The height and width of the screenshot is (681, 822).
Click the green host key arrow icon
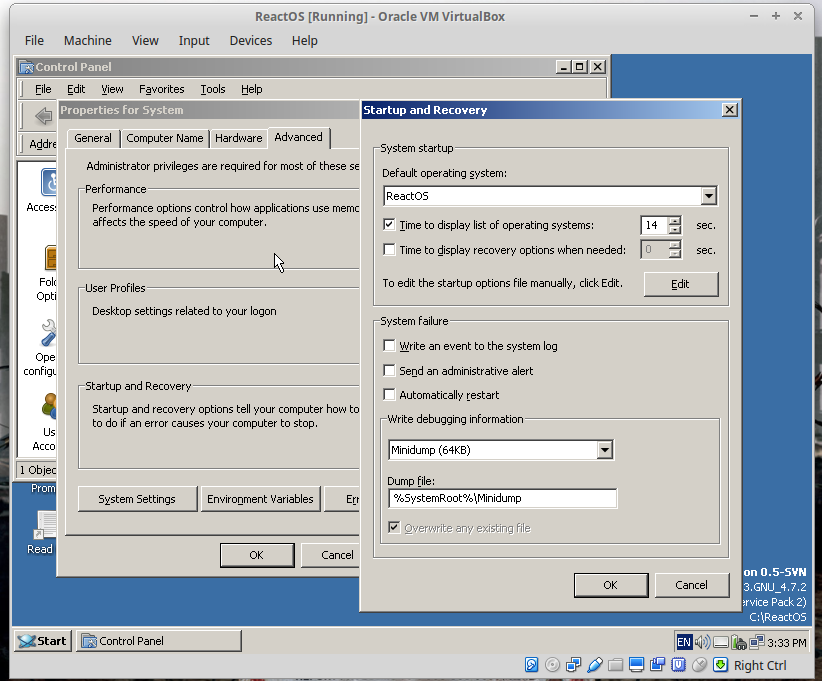point(720,665)
